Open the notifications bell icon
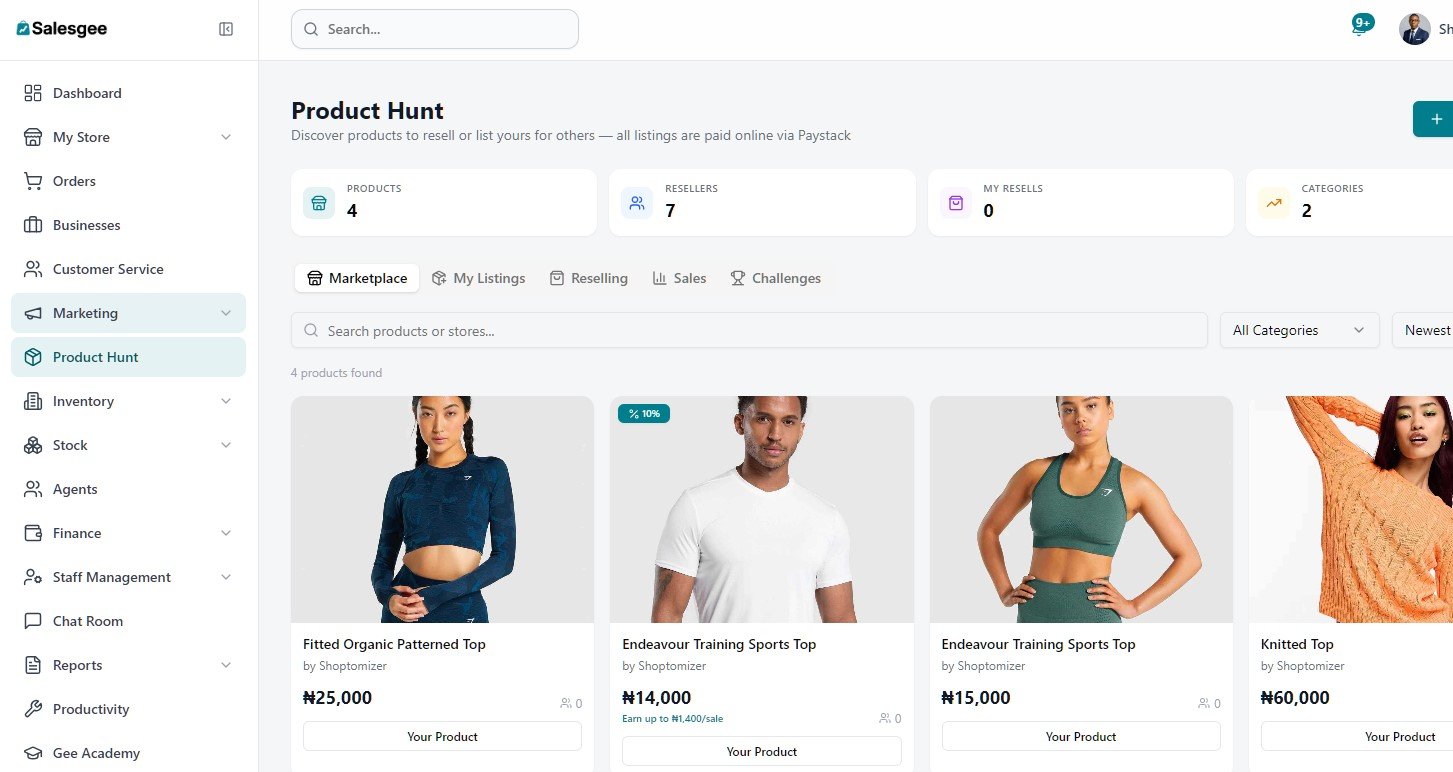Image resolution: width=1453 pixels, height=772 pixels. (x=1359, y=29)
